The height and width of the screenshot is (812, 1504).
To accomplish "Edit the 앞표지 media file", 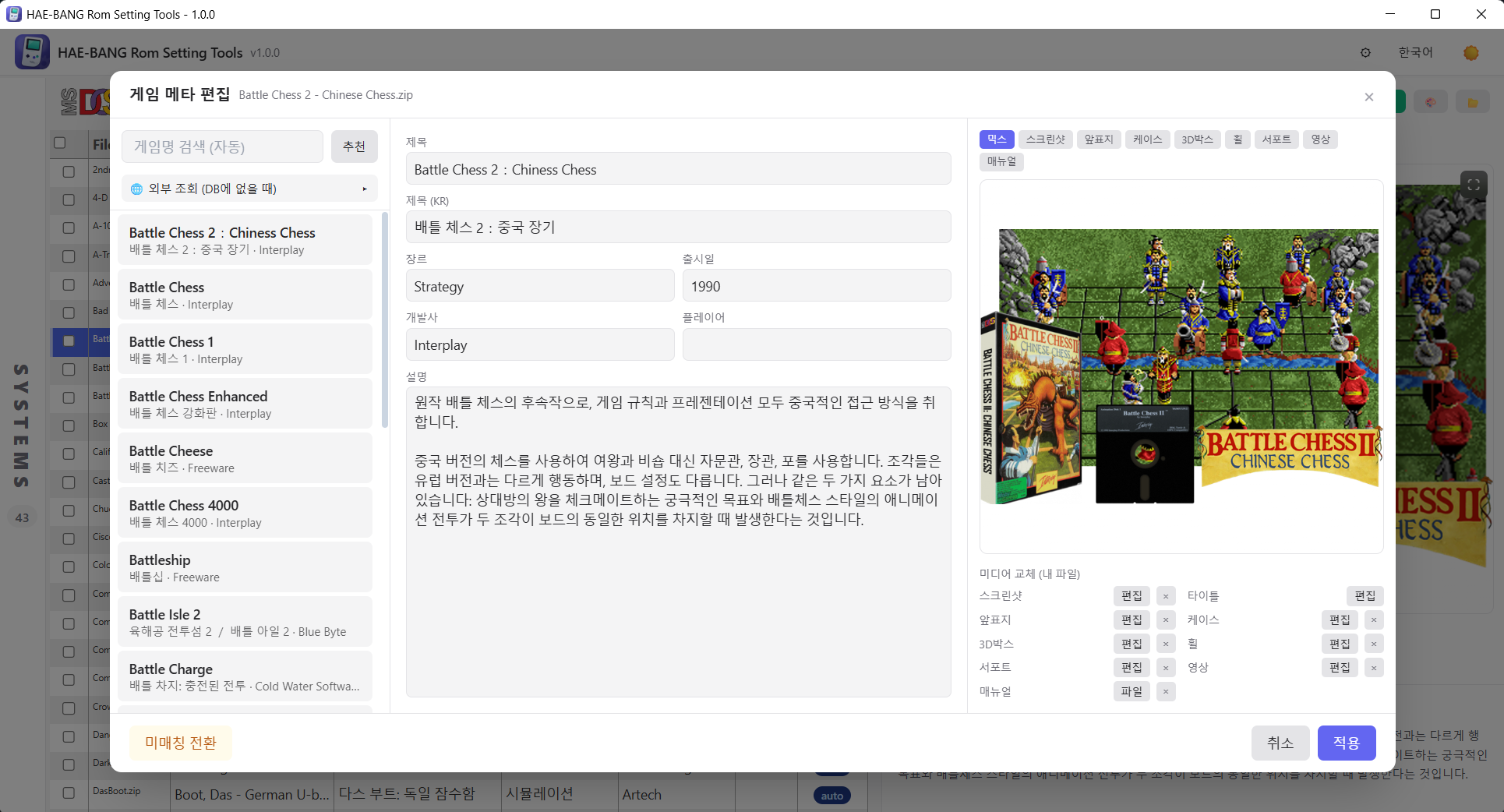I will 1132,620.
